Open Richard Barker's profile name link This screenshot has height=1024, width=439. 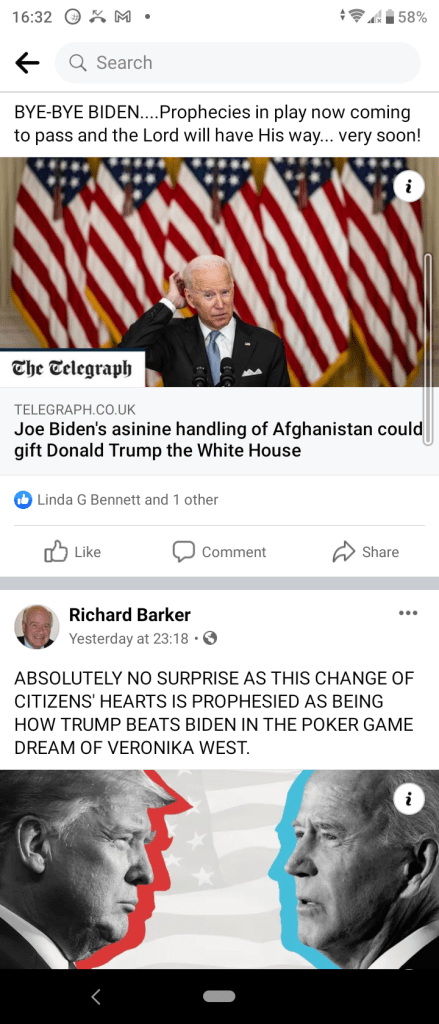tap(130, 615)
